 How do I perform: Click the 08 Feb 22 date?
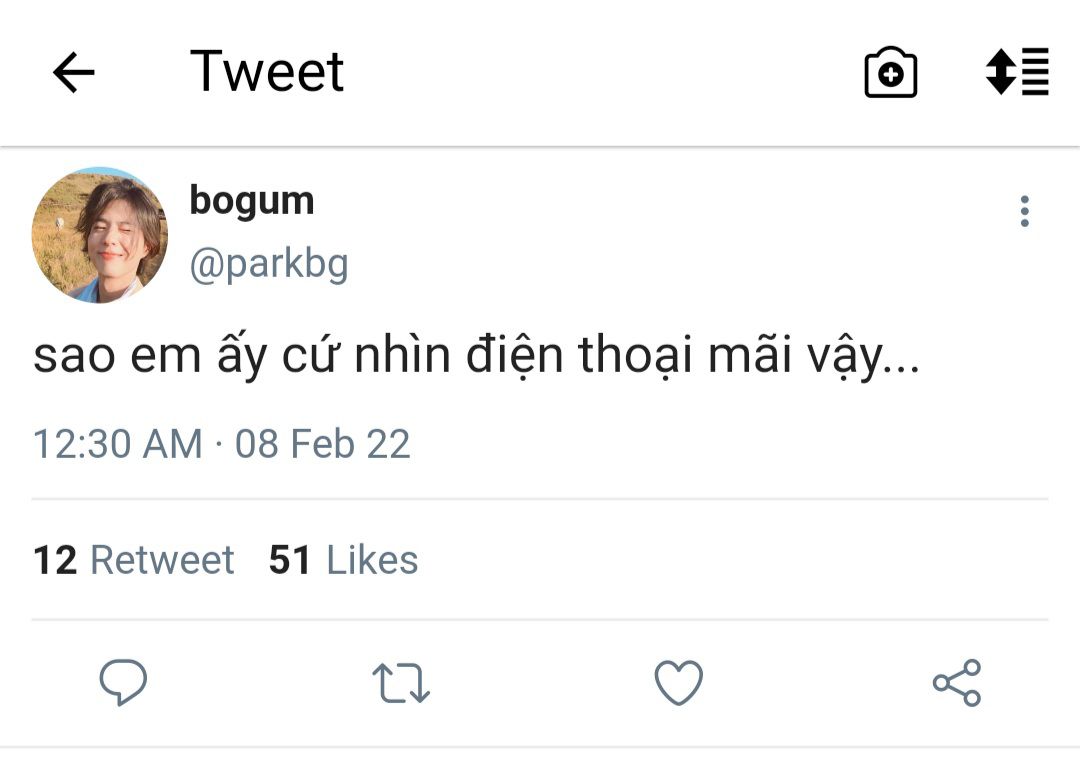(x=323, y=444)
